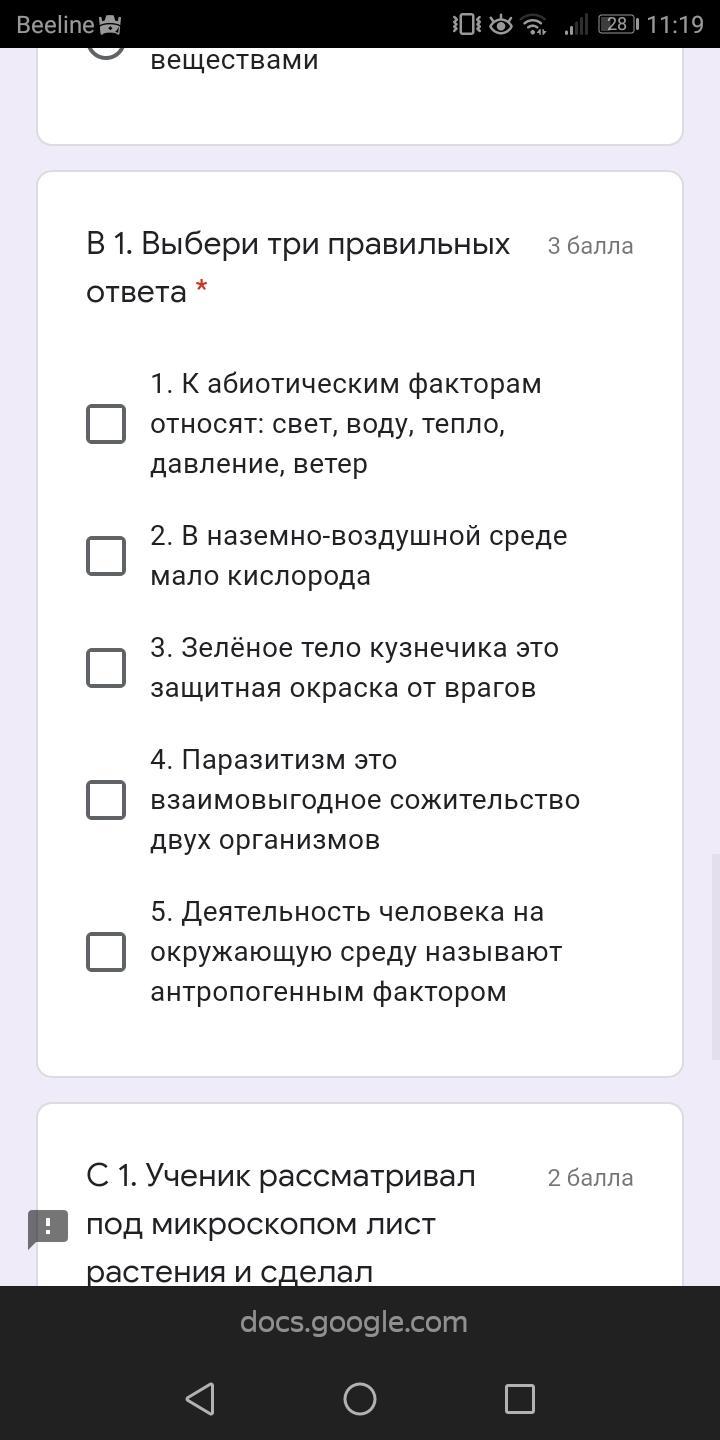
Task: Check answer 2 about наземно-воздушной среде
Action: tap(106, 556)
